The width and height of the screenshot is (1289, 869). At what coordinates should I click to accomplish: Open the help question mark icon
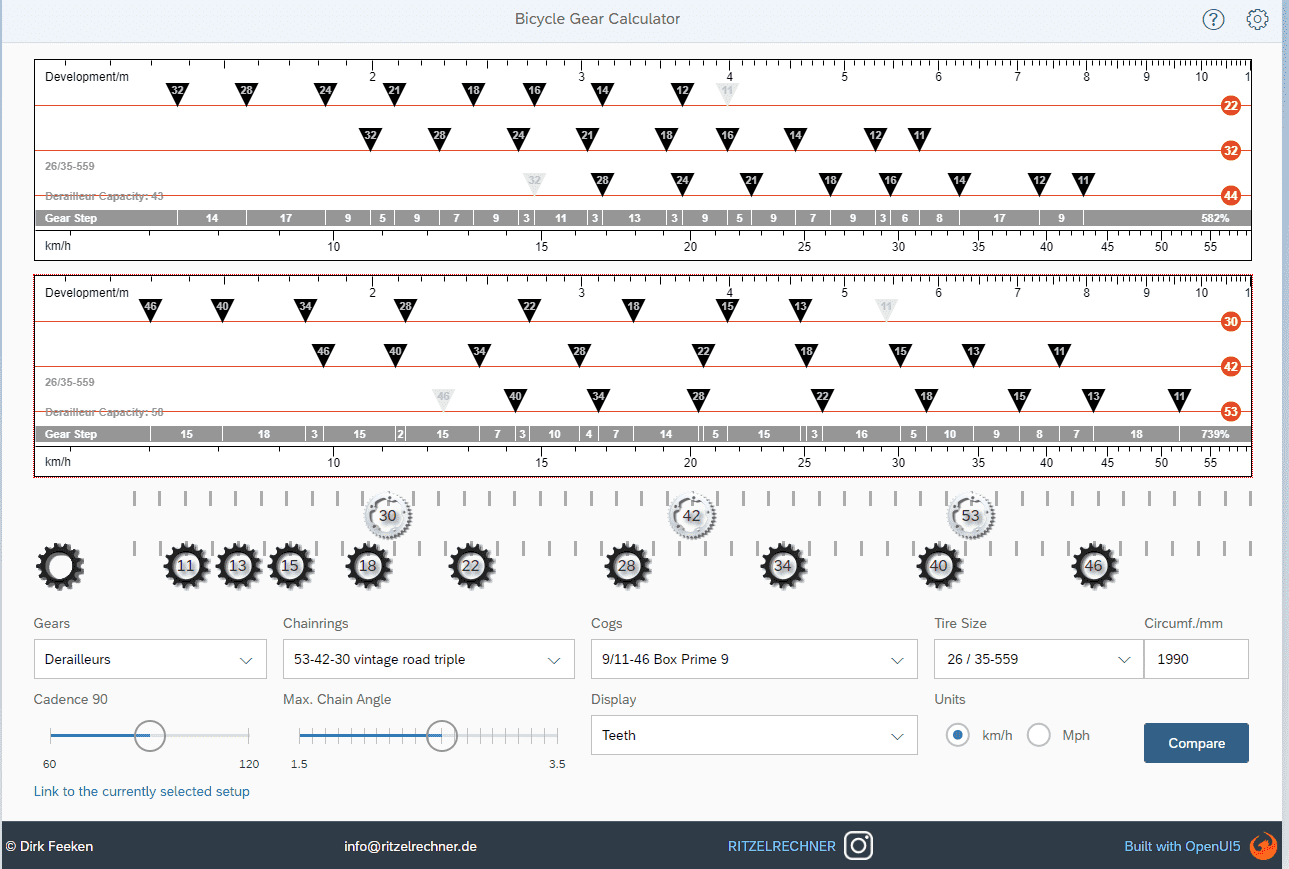coord(1213,19)
